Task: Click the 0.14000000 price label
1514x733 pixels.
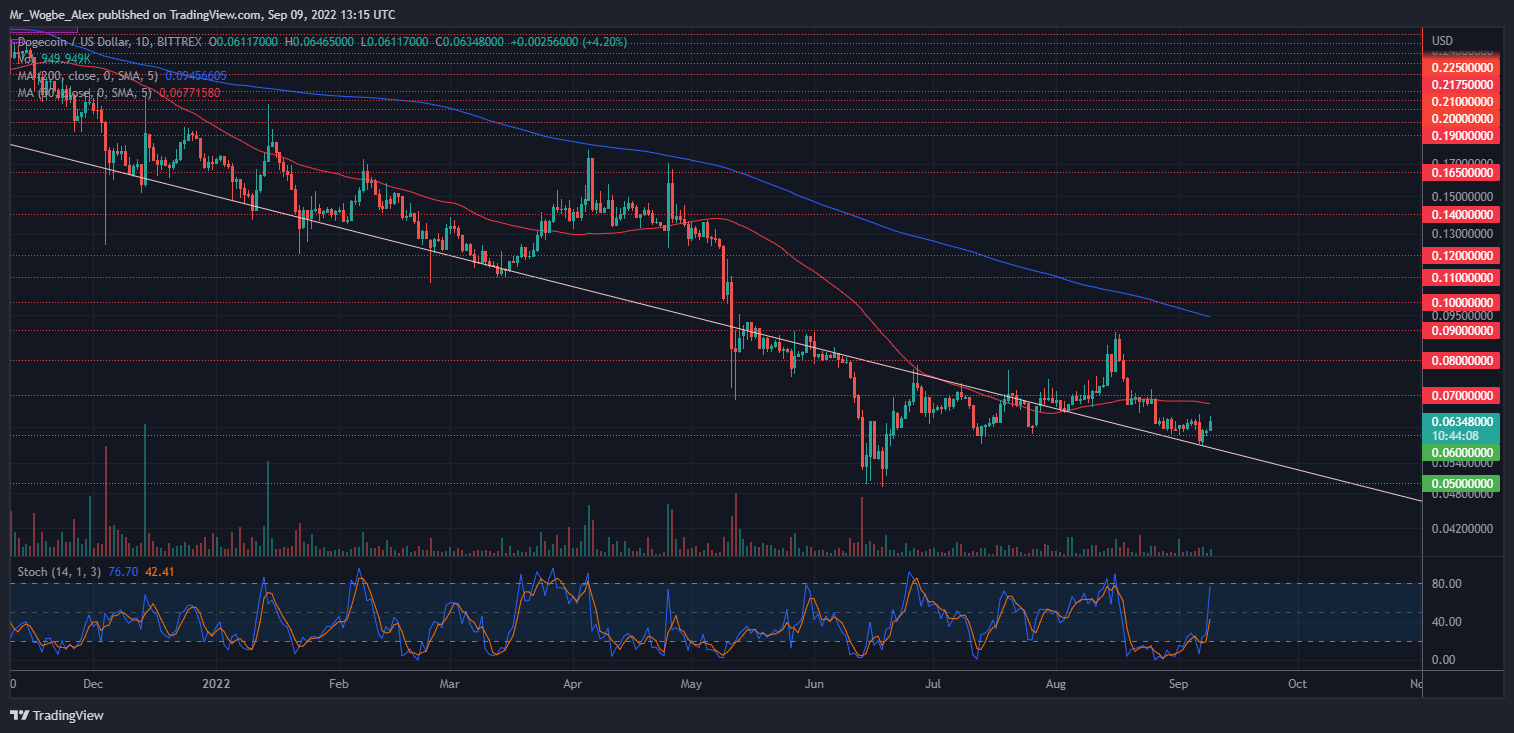Action: pos(1463,214)
